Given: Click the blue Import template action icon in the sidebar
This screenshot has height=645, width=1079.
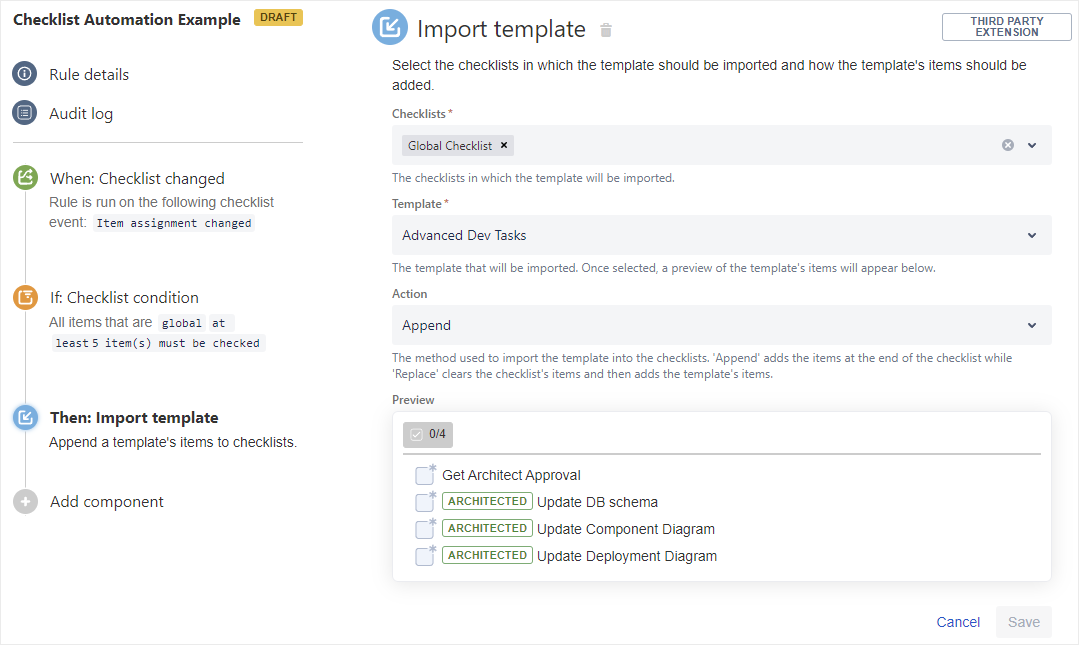Looking at the screenshot, I should (25, 417).
